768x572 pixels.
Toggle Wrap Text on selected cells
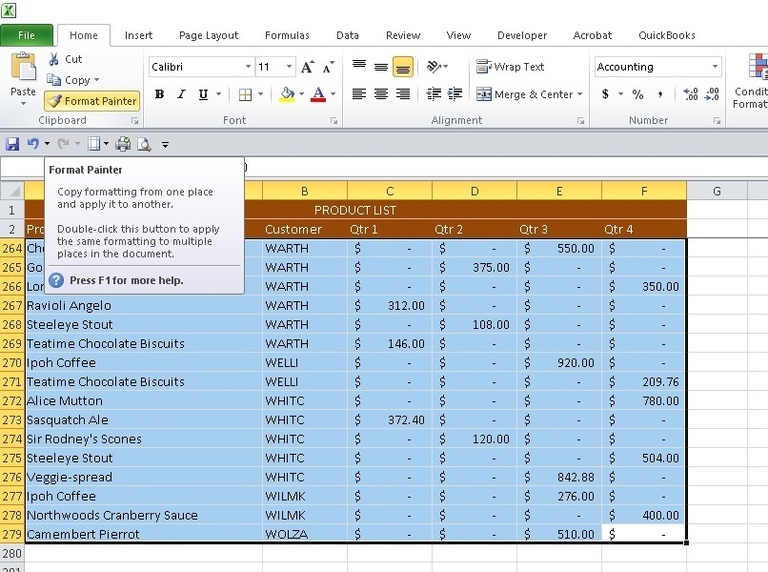pos(510,67)
